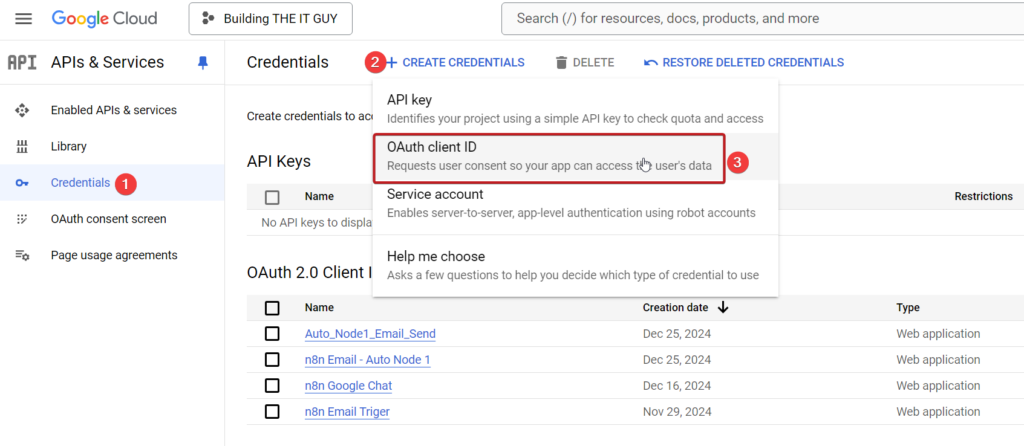Viewport: 1024px width, 446px height.
Task: Open the n8n Email - Auto Node 1 link
Action: tap(368, 360)
